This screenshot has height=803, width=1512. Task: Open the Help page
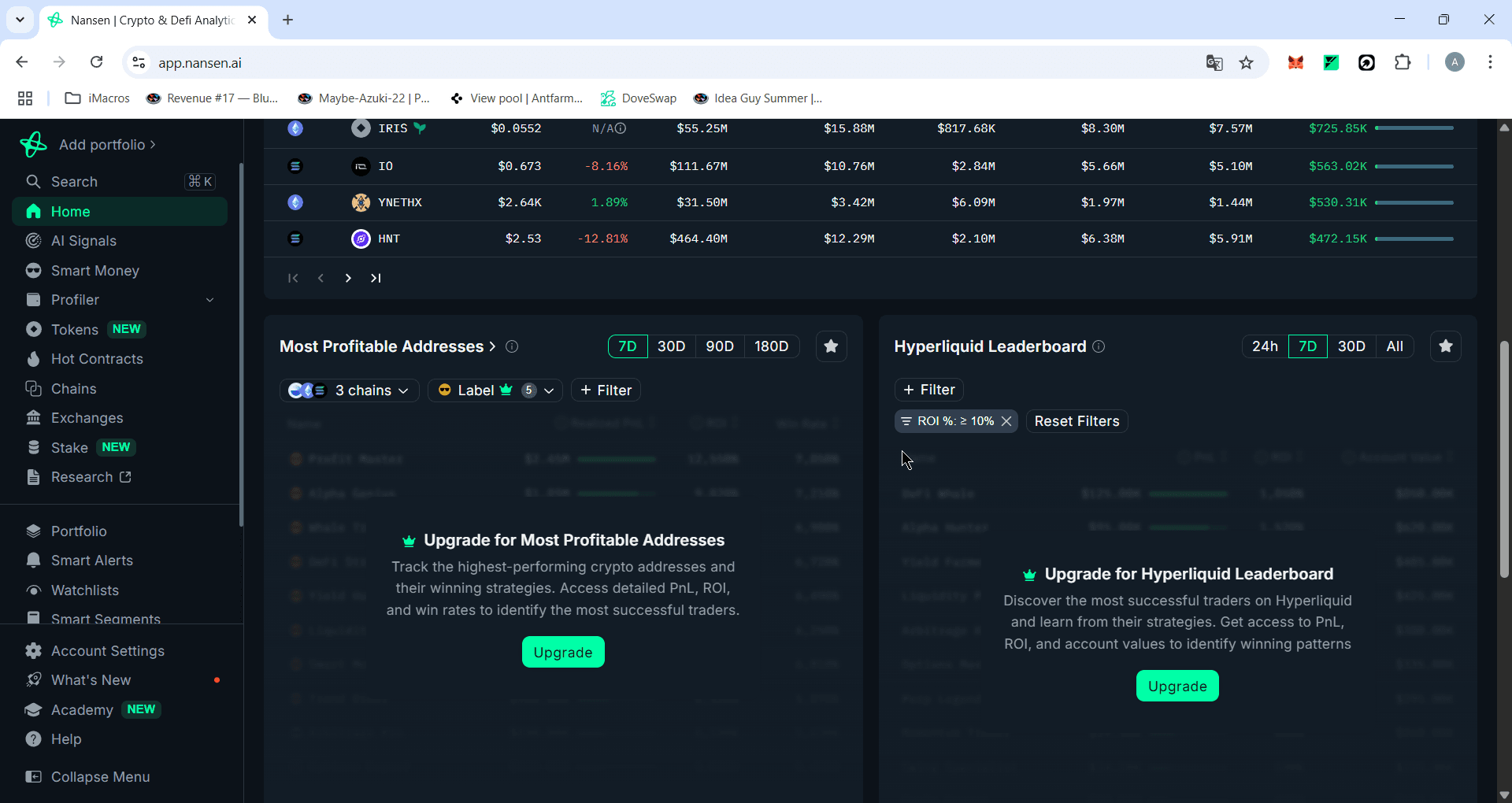120,739
